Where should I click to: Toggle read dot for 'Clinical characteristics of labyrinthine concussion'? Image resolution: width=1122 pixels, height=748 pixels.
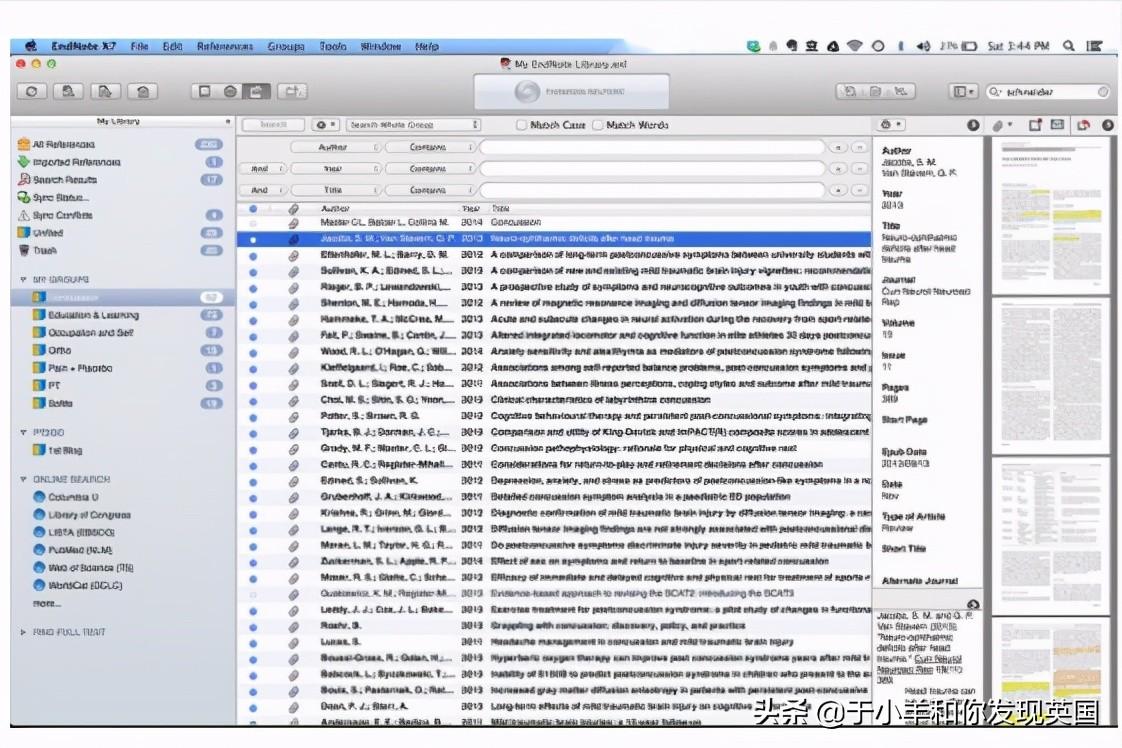(x=253, y=401)
